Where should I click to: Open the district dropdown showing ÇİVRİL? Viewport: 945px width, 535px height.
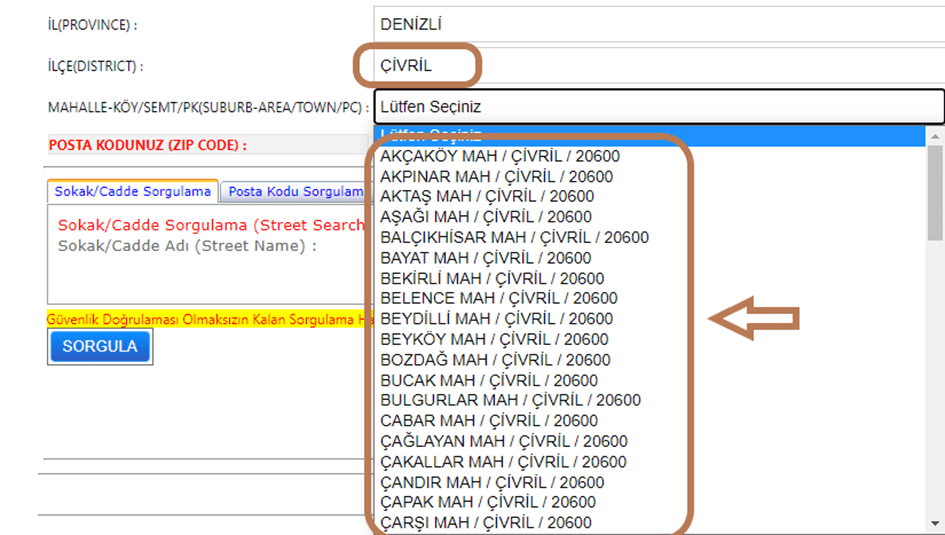655,67
